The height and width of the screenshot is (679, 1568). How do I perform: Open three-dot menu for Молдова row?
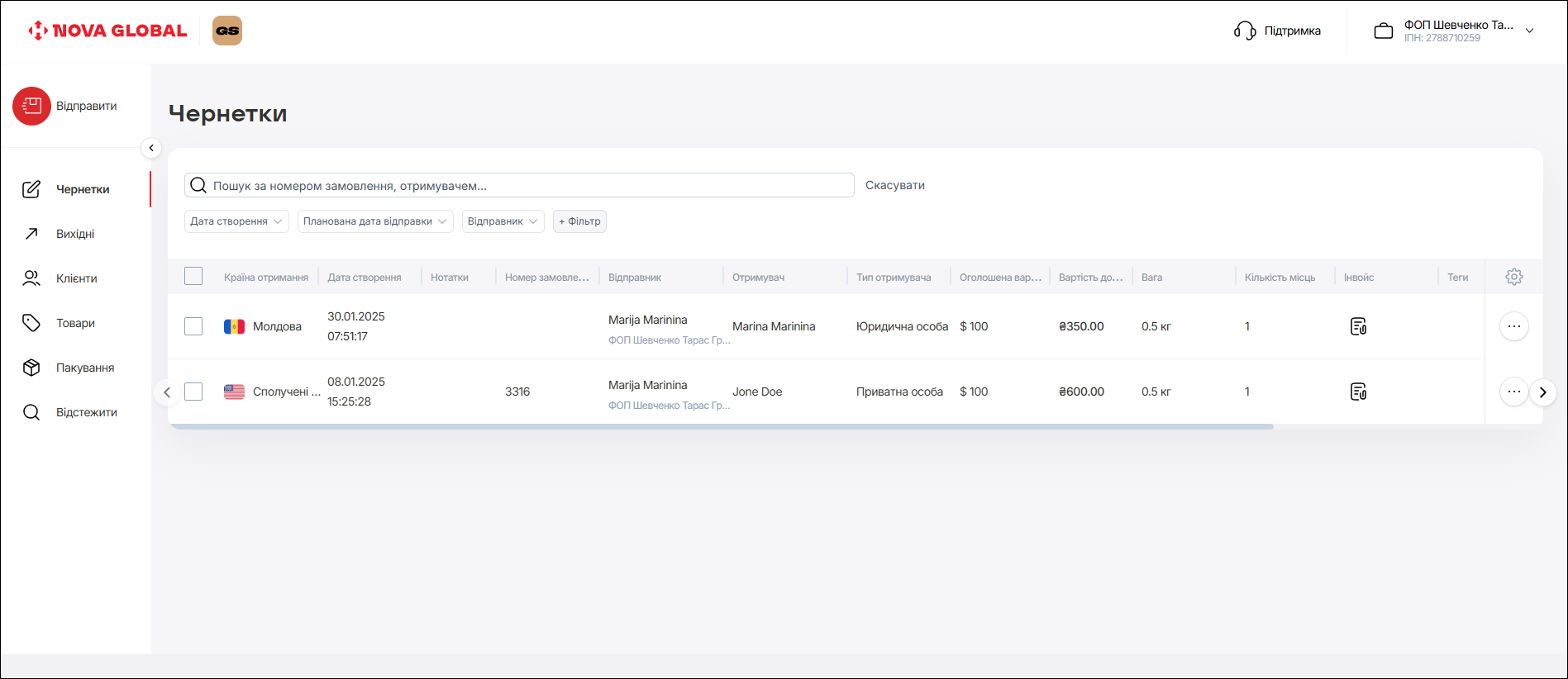coord(1513,326)
